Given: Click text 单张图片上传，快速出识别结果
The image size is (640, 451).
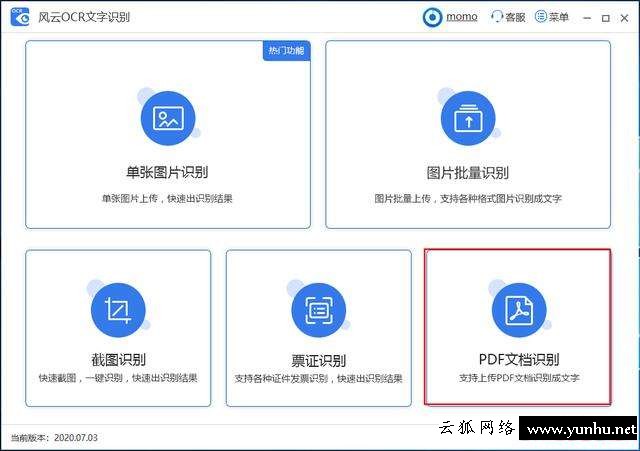Looking at the screenshot, I should pos(167,199).
